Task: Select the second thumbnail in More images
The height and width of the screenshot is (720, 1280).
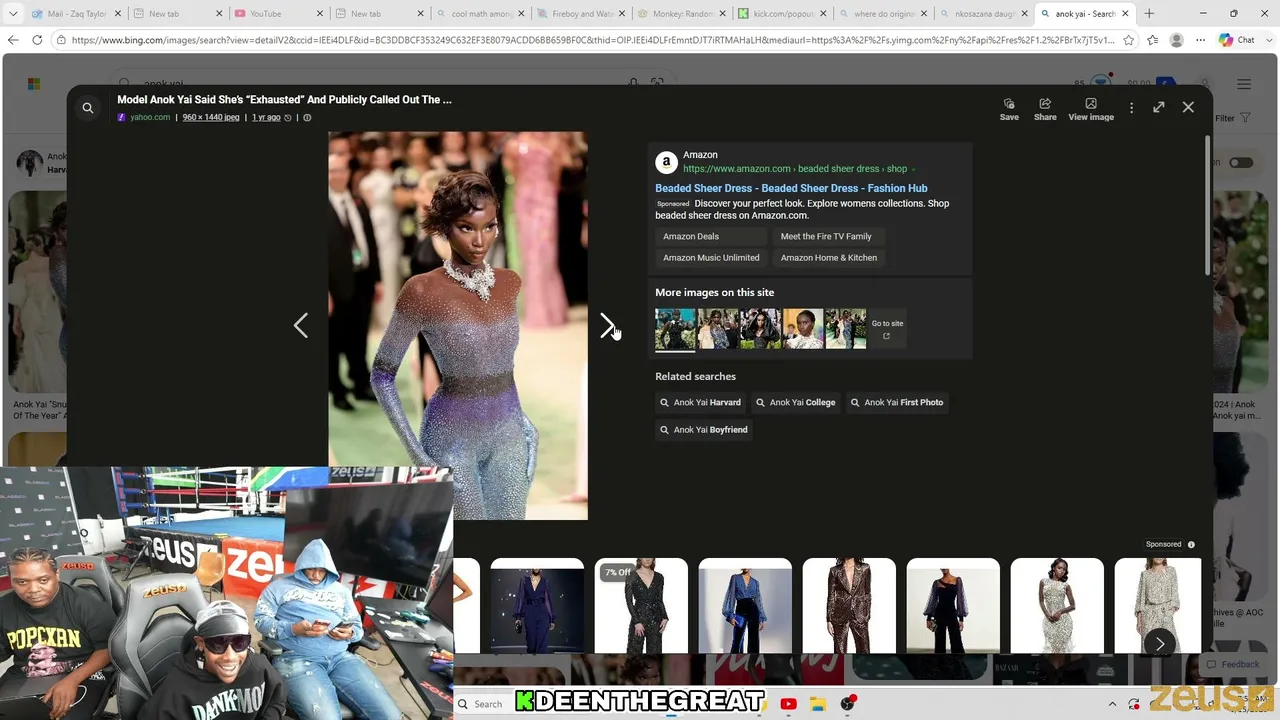Action: click(x=718, y=329)
